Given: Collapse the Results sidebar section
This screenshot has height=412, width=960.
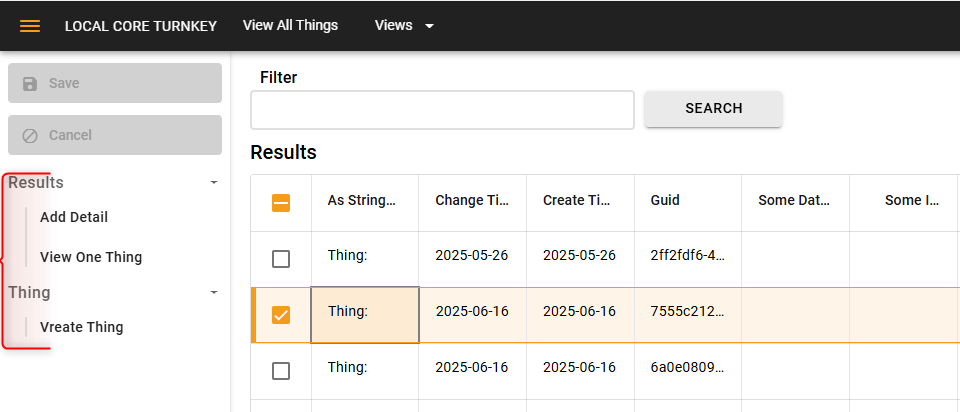Looking at the screenshot, I should pos(214,182).
